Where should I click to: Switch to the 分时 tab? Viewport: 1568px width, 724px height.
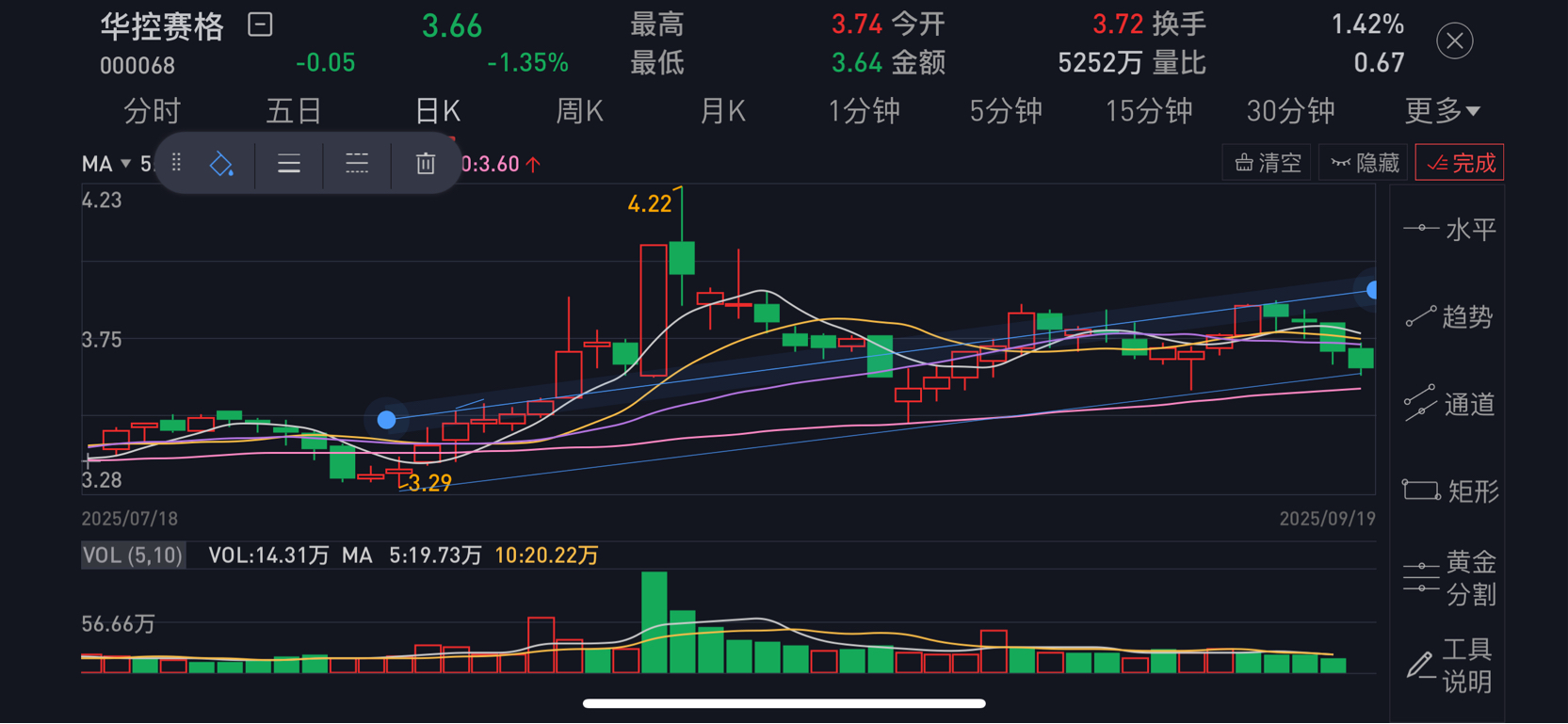(152, 111)
